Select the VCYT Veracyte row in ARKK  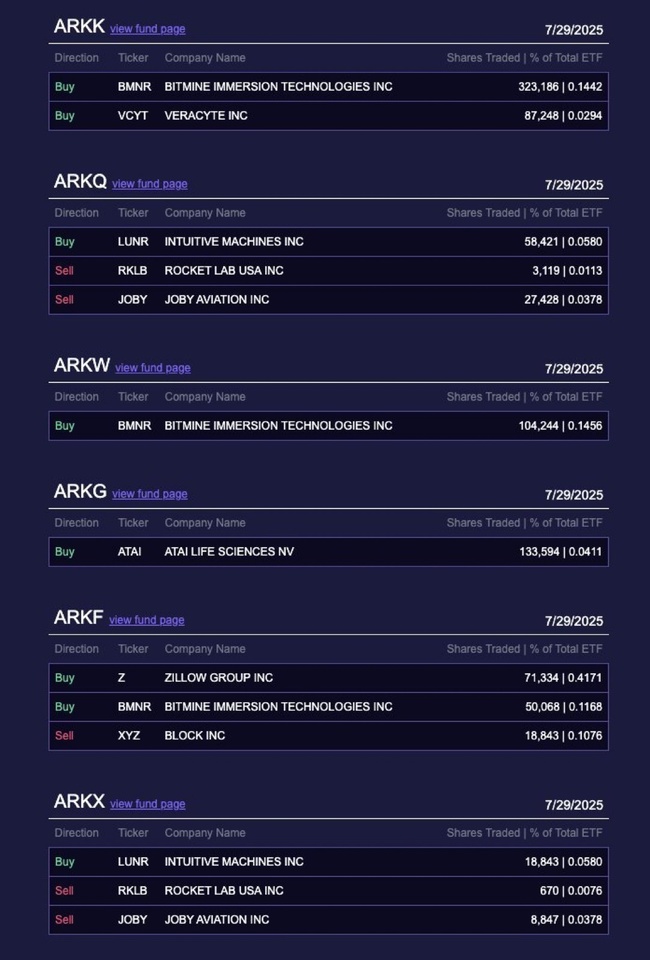coord(329,116)
